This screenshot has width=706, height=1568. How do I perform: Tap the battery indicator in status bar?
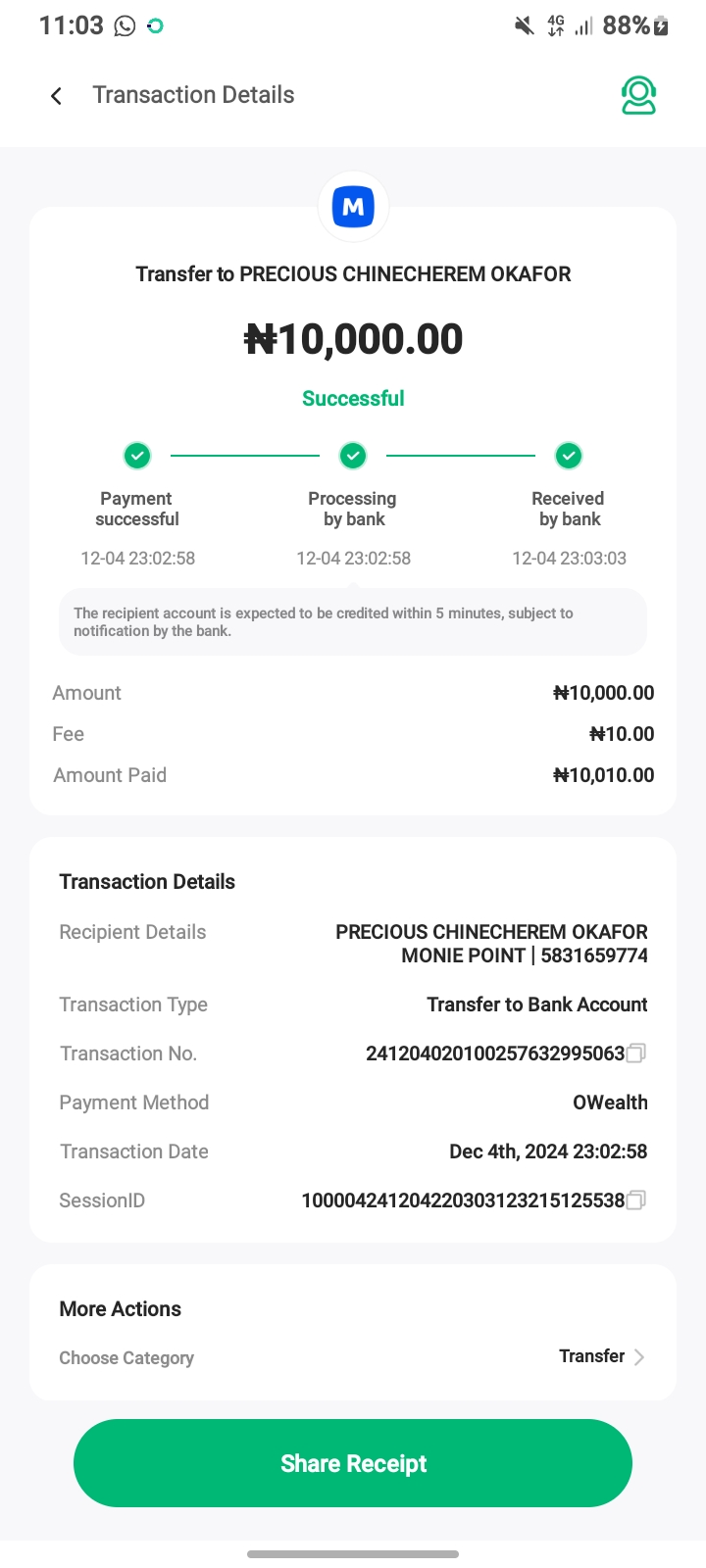coord(661,25)
